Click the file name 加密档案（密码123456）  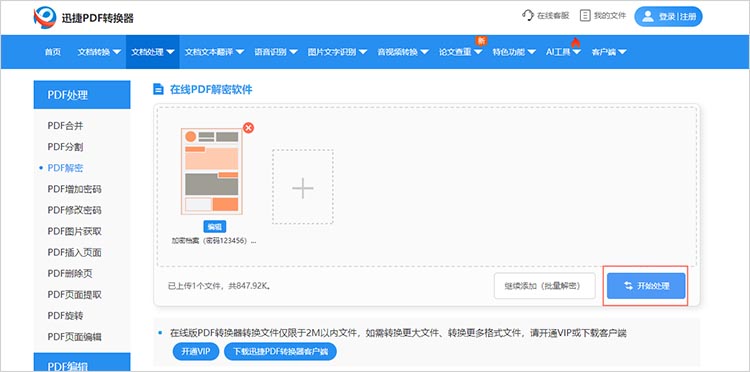click(214, 241)
